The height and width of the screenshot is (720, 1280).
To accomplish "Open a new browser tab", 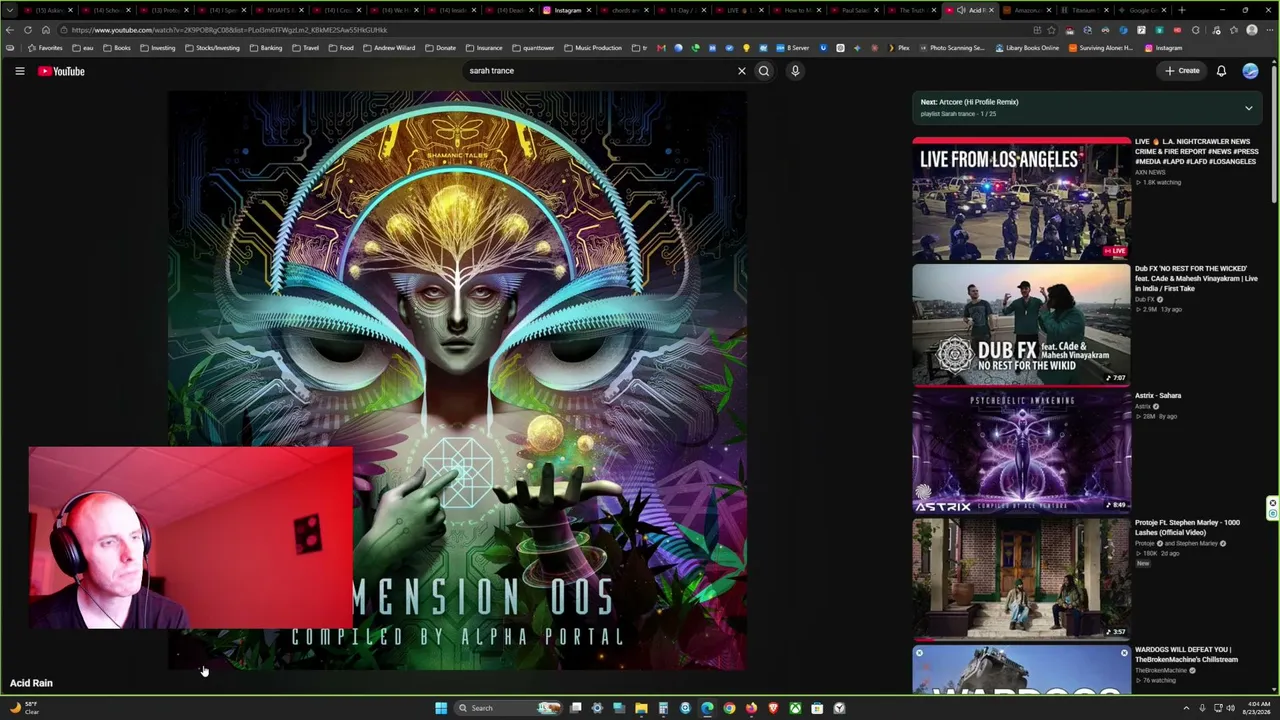I will (1181, 10).
